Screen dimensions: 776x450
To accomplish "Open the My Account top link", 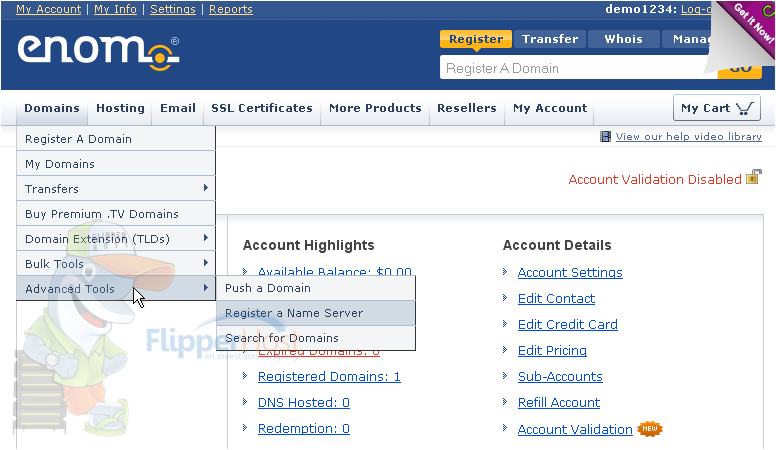I will point(48,9).
